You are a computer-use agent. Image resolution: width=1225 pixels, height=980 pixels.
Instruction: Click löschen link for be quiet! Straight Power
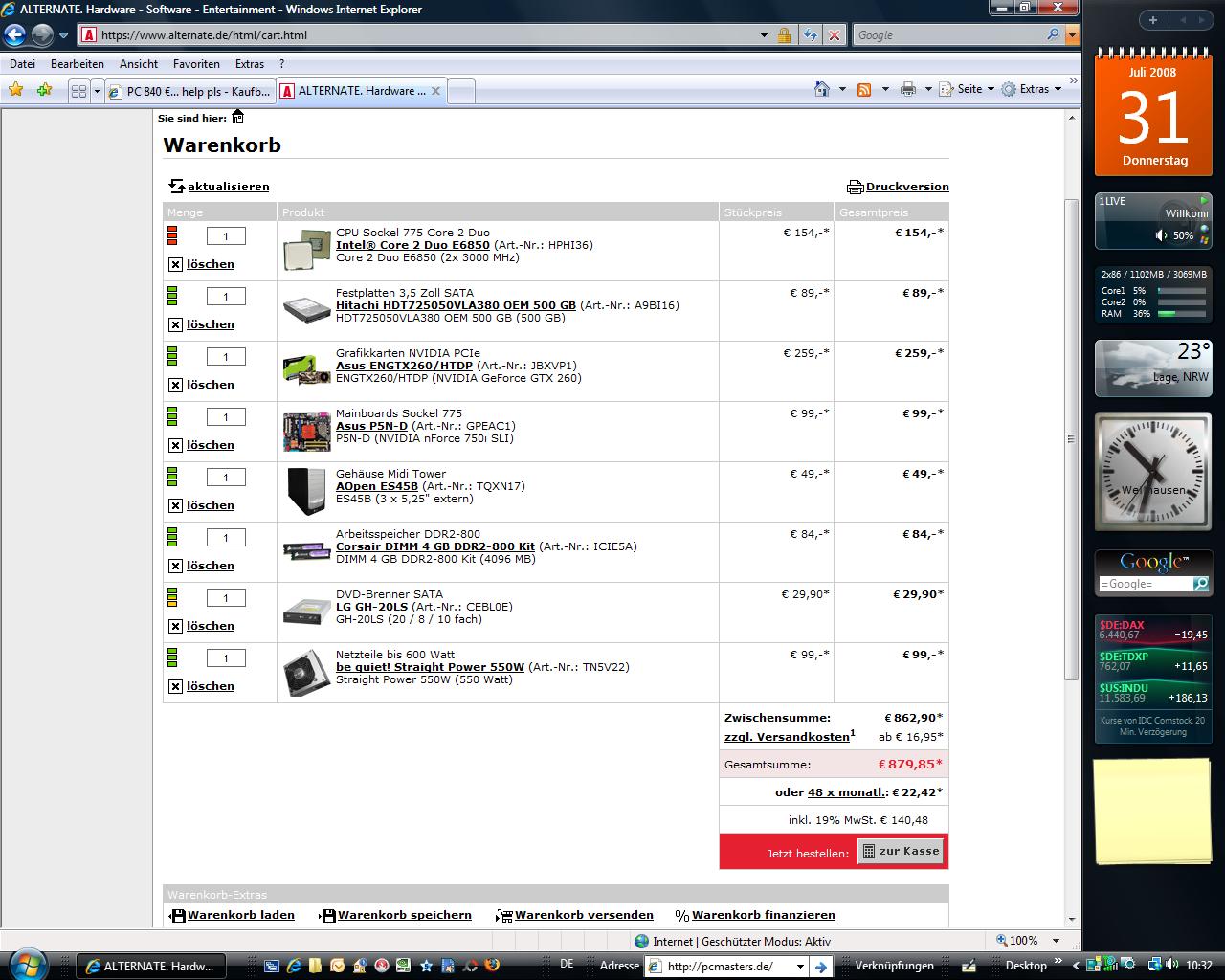pyautogui.click(x=211, y=686)
